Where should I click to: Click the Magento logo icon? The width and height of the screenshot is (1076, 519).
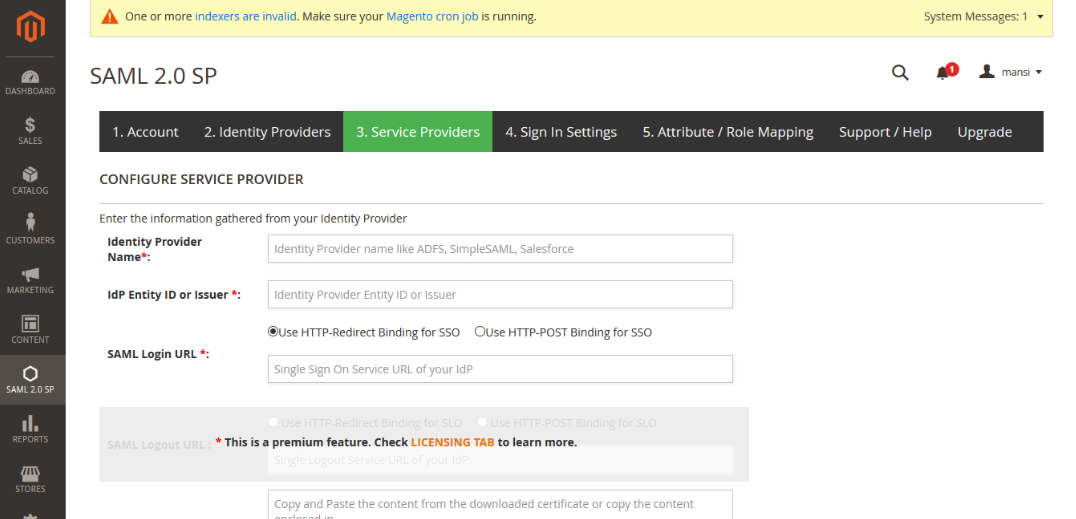click(31, 29)
